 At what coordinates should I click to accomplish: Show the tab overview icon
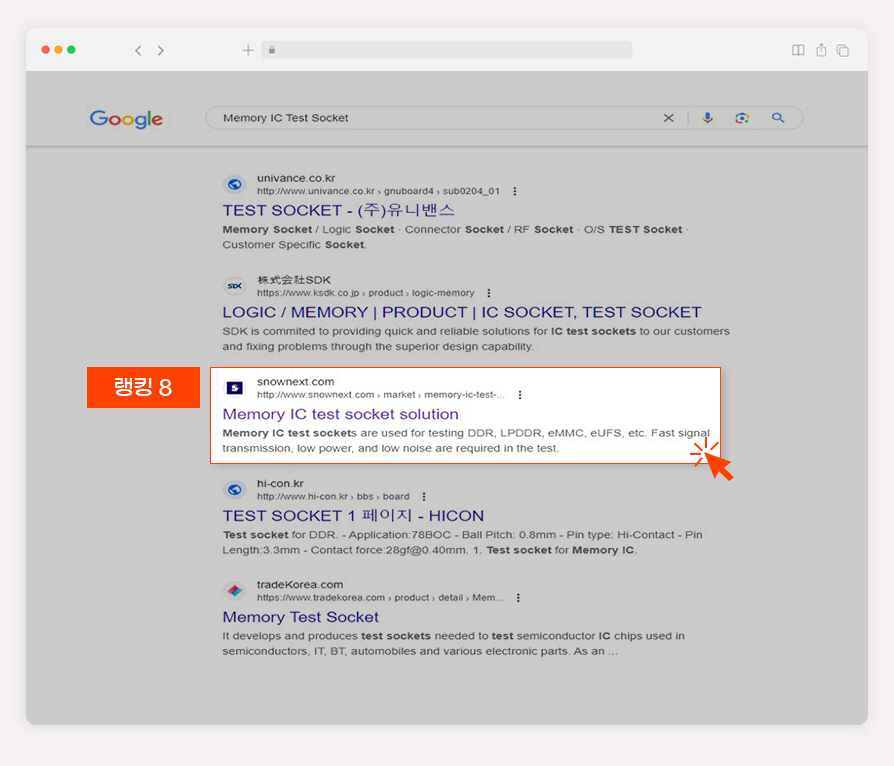click(843, 50)
